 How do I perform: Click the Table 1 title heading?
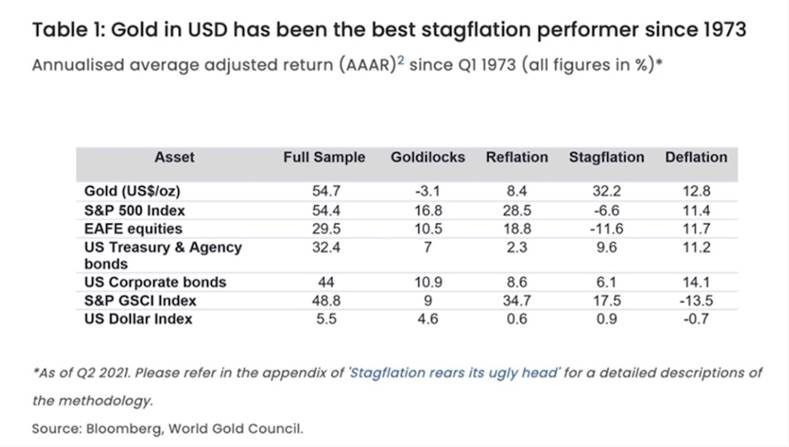point(390,28)
